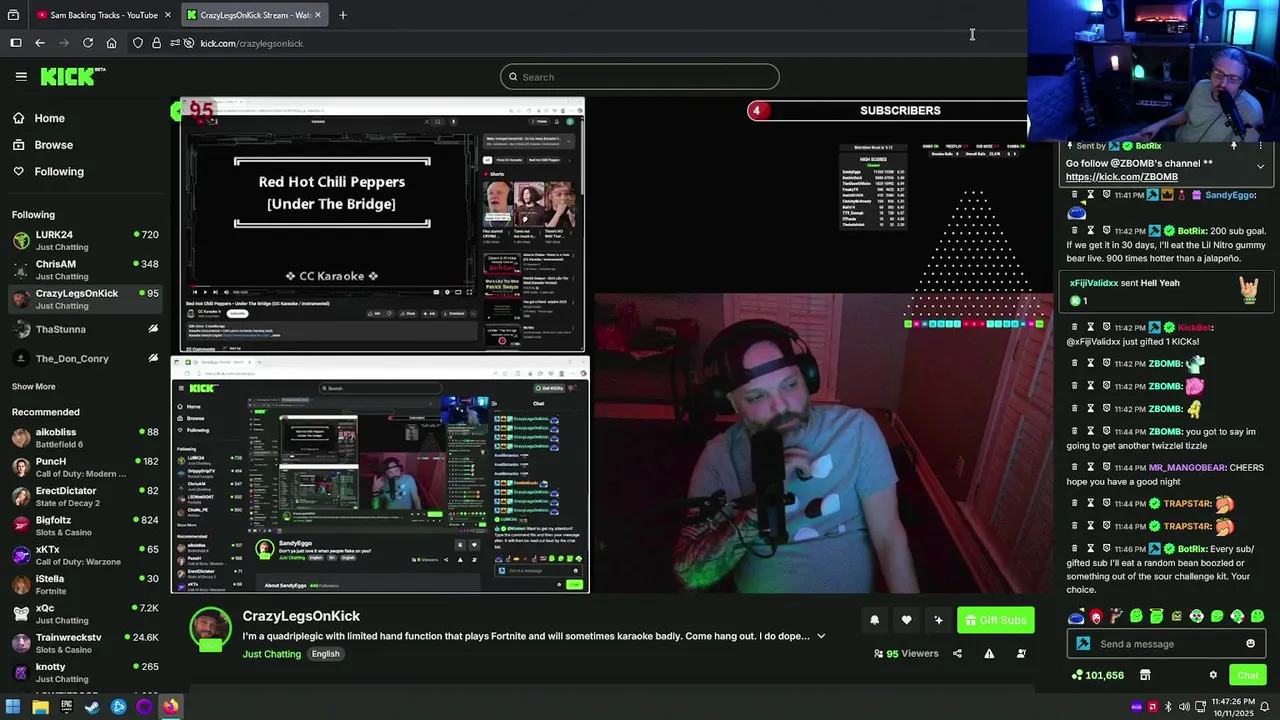The width and height of the screenshot is (1280, 720).
Task: Open LURK24 channel in Following list
Action: tap(85, 240)
